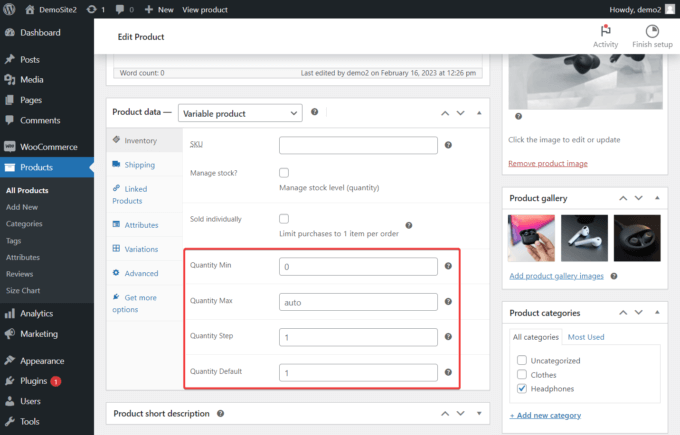Screen dimensions: 680x435
Task: Move Product categories panel up
Action: [x=623, y=312]
